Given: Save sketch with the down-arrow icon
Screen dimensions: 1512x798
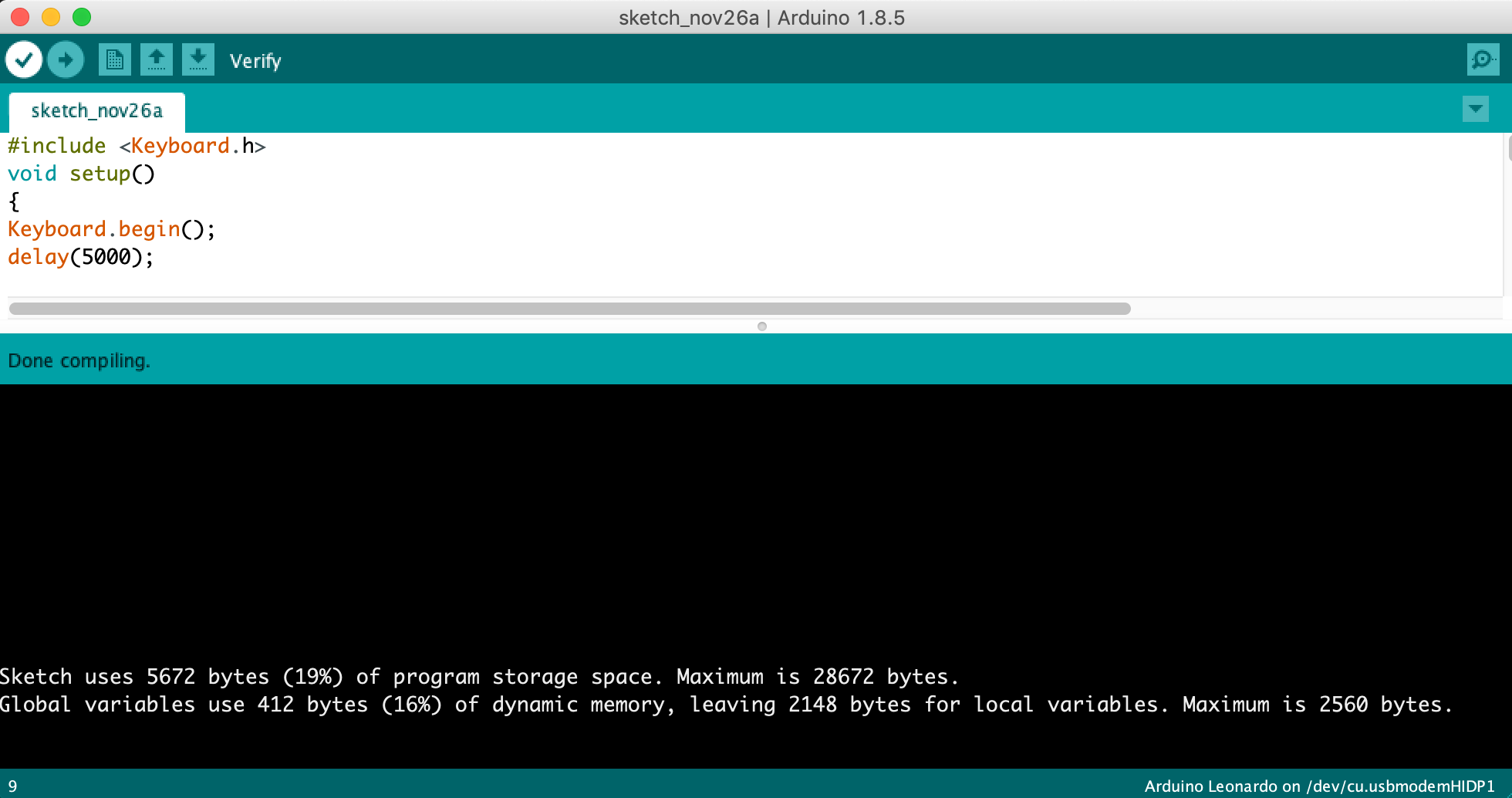Looking at the screenshot, I should point(198,59).
